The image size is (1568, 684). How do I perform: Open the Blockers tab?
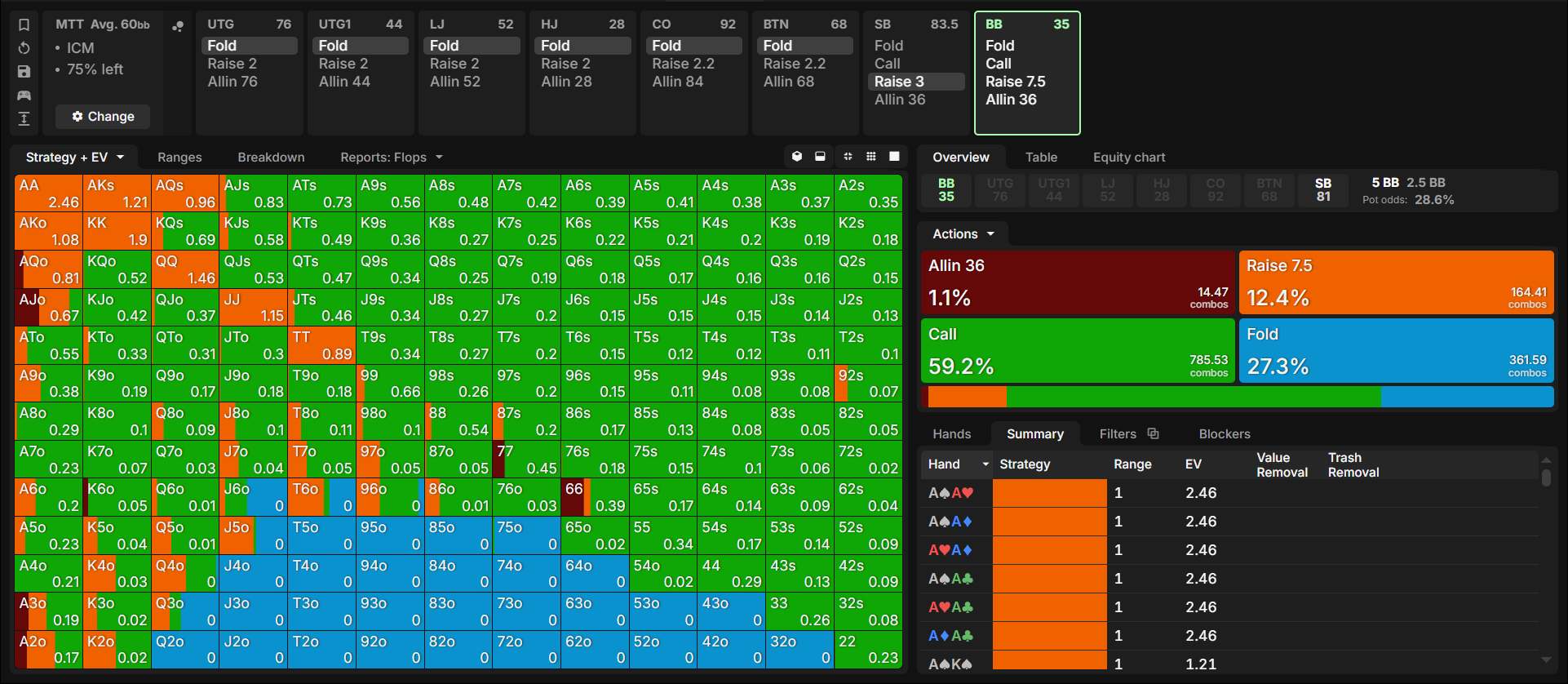click(x=1225, y=434)
